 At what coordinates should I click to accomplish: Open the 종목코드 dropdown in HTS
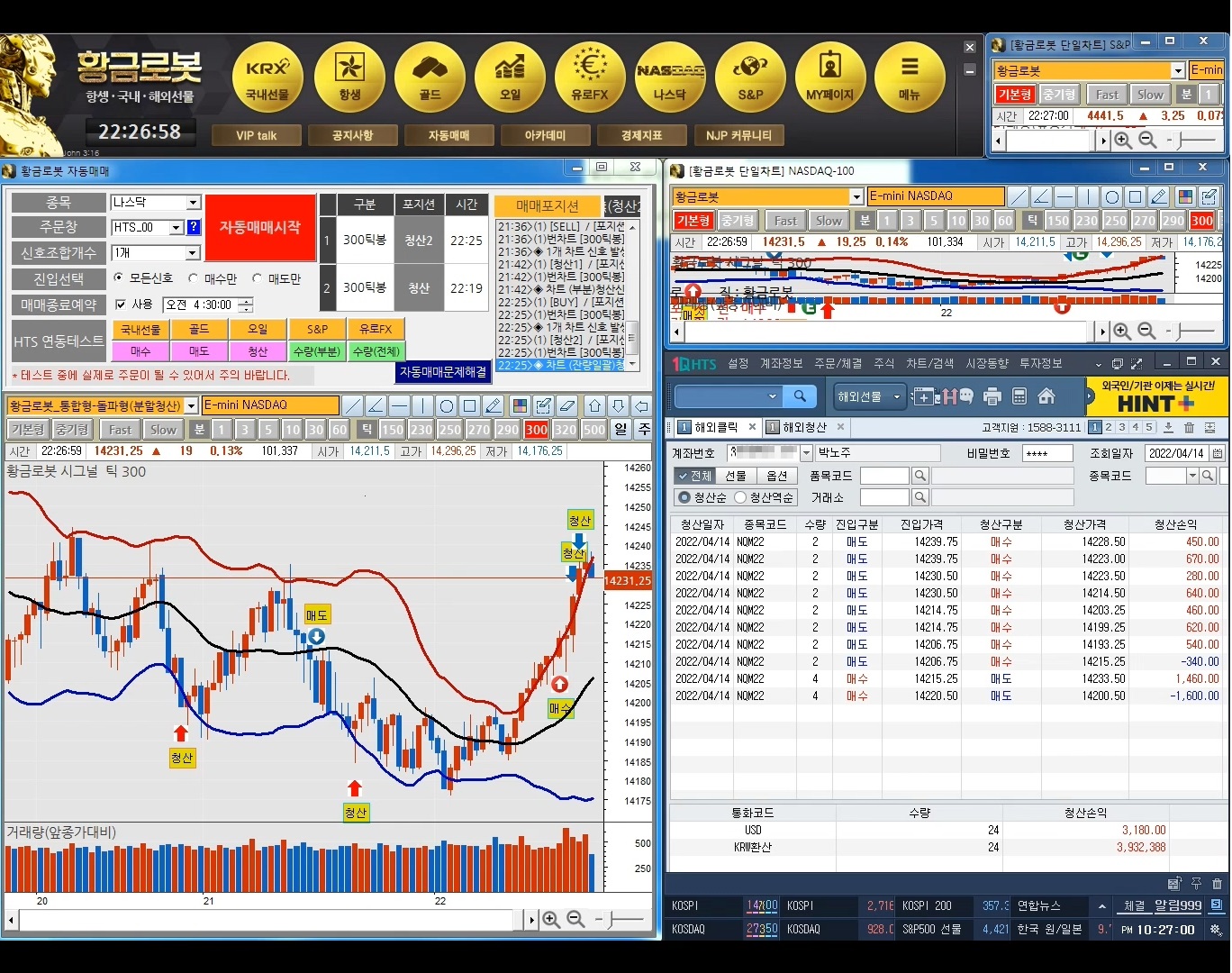pos(1192,476)
